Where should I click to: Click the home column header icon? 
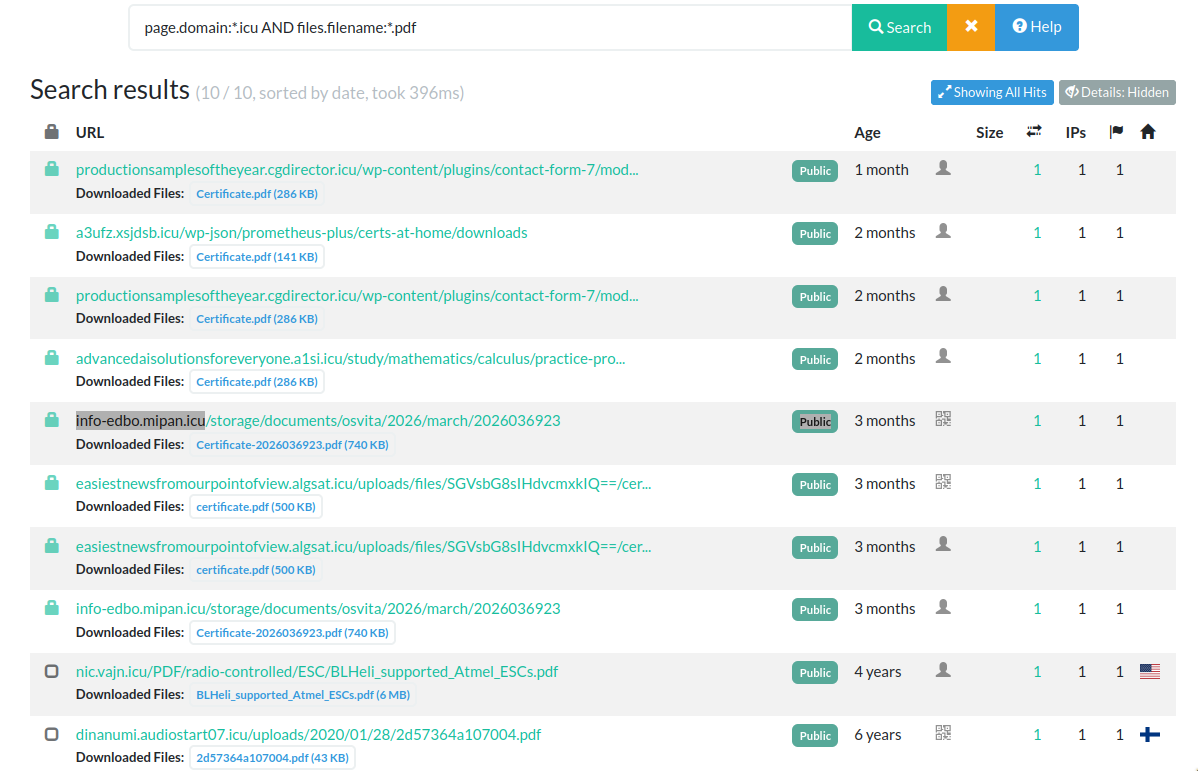pyautogui.click(x=1148, y=131)
